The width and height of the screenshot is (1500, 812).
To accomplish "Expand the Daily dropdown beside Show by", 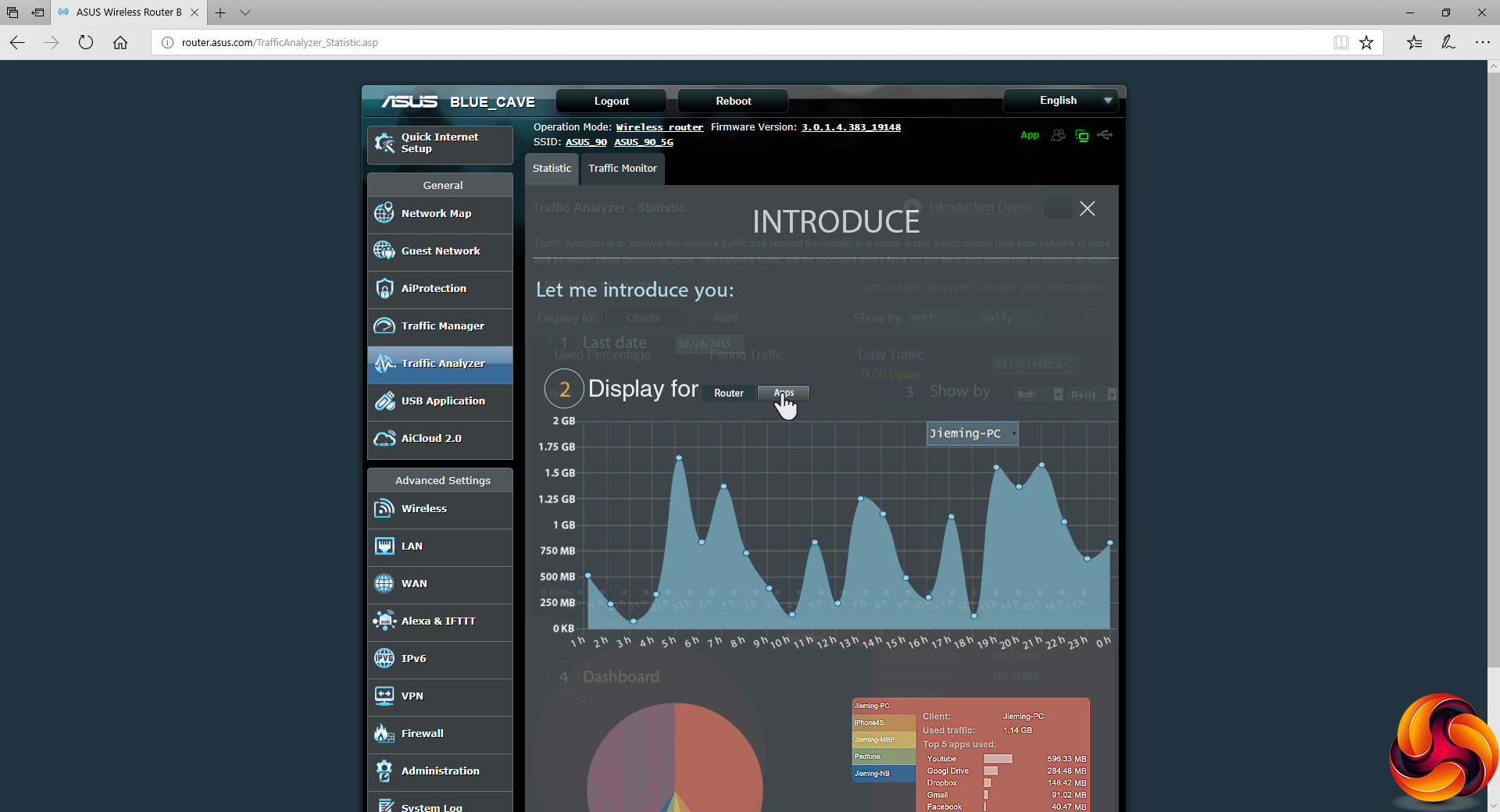I will pyautogui.click(x=1092, y=394).
